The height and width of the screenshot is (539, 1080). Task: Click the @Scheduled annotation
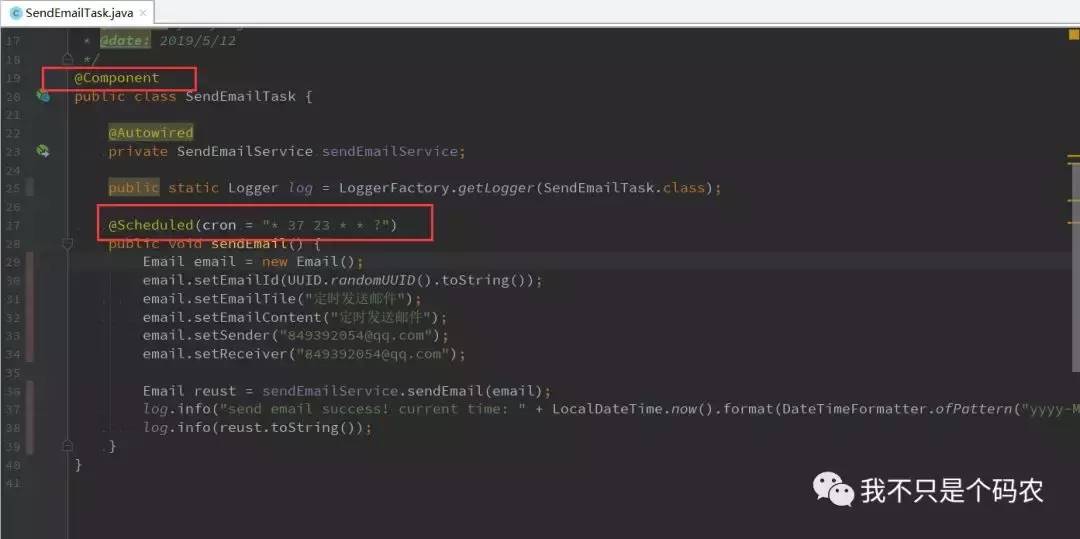(x=151, y=225)
